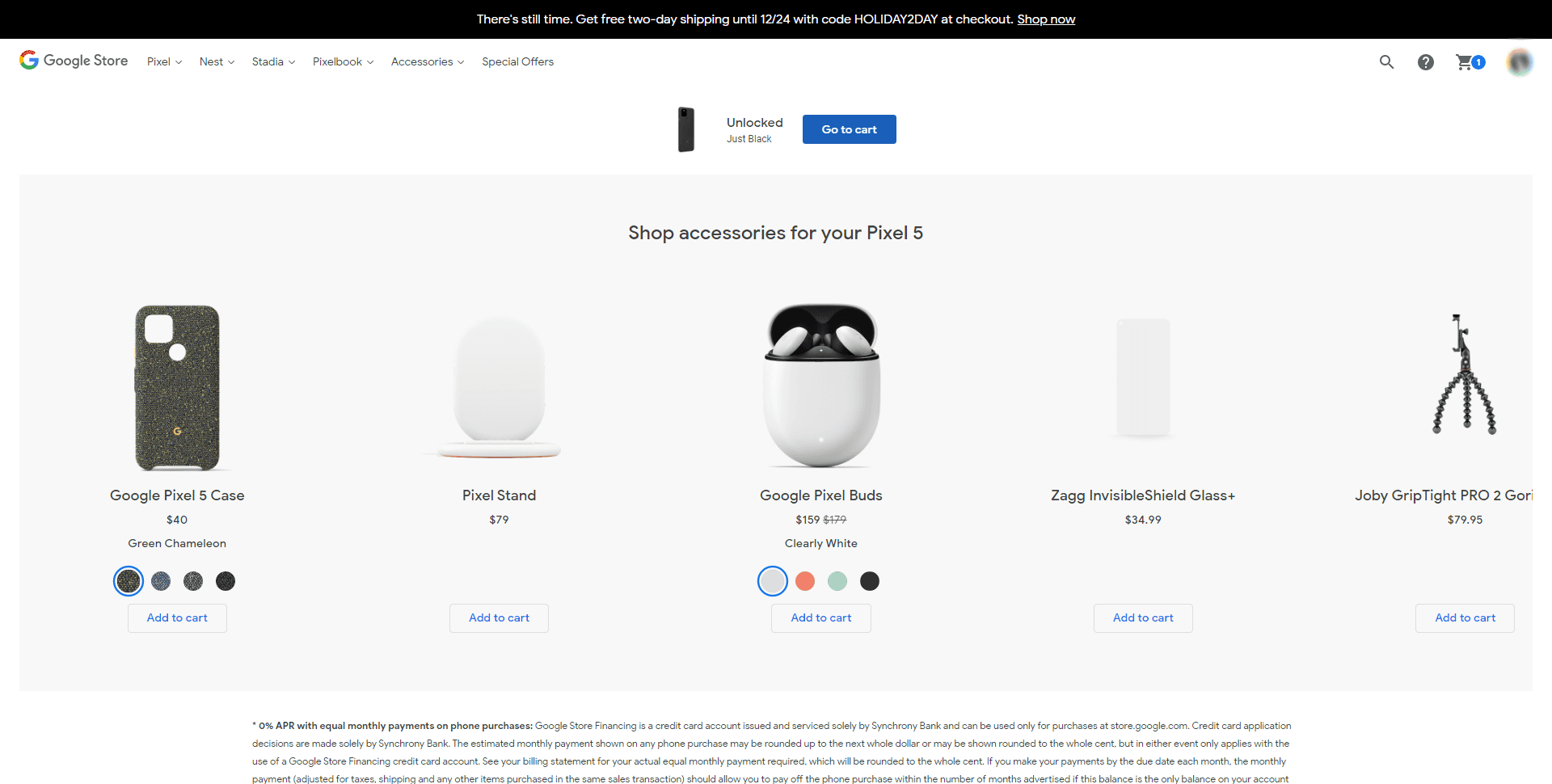Image resolution: width=1552 pixels, height=784 pixels.
Task: Open the account profile avatar
Action: pos(1520,62)
